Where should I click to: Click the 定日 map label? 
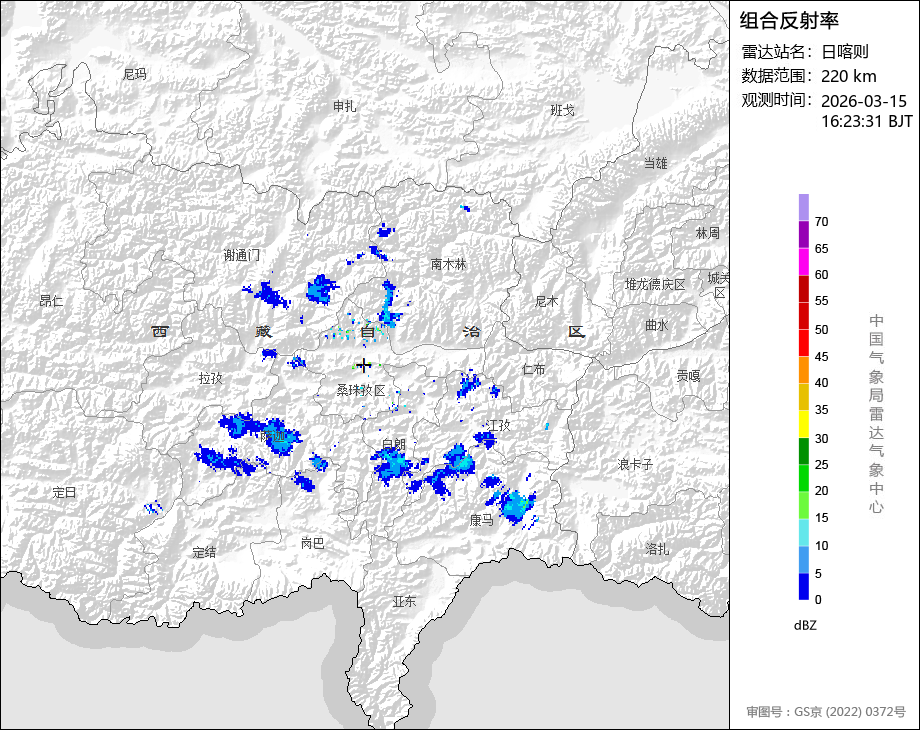pyautogui.click(x=65, y=492)
